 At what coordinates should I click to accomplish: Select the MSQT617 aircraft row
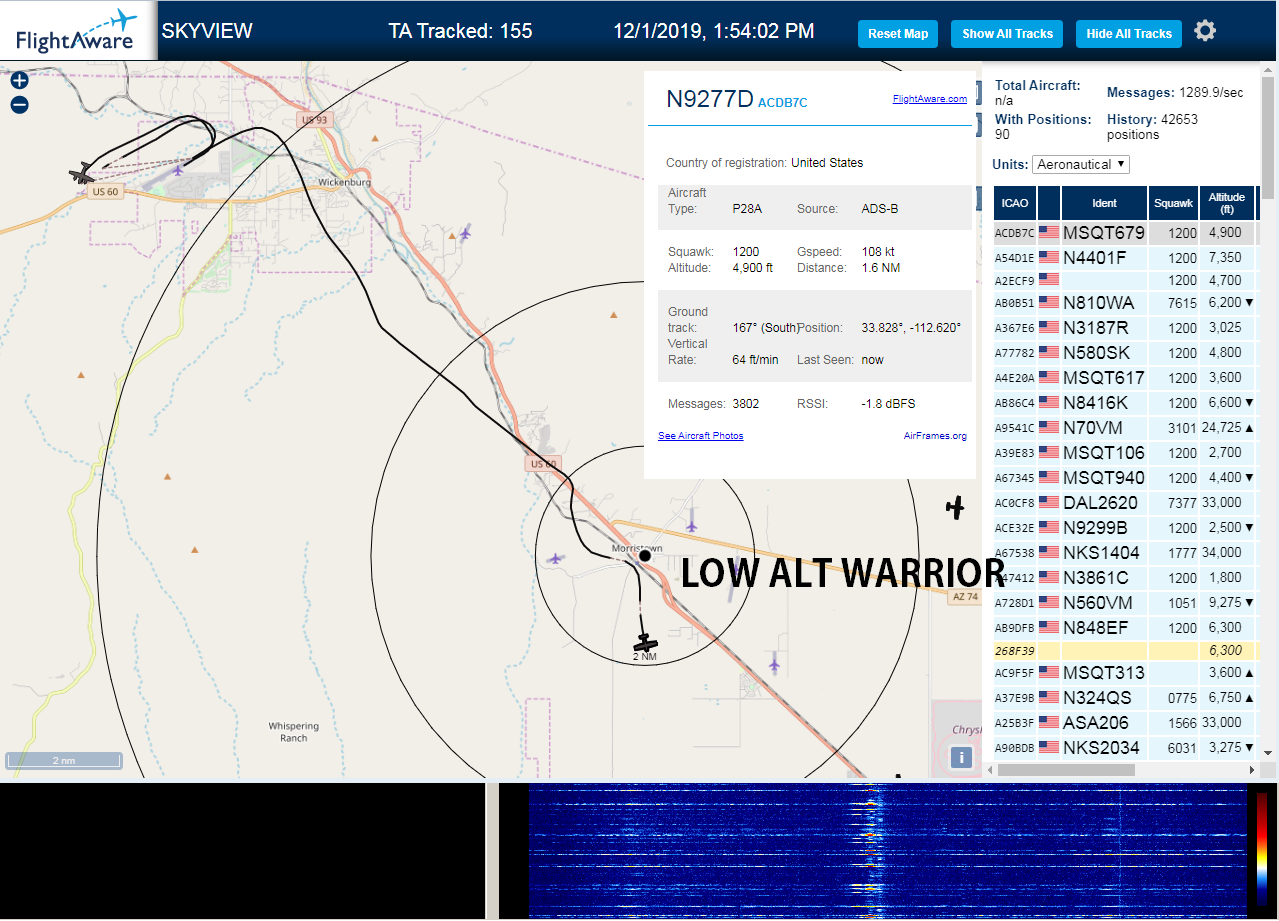pyautogui.click(x=1124, y=377)
